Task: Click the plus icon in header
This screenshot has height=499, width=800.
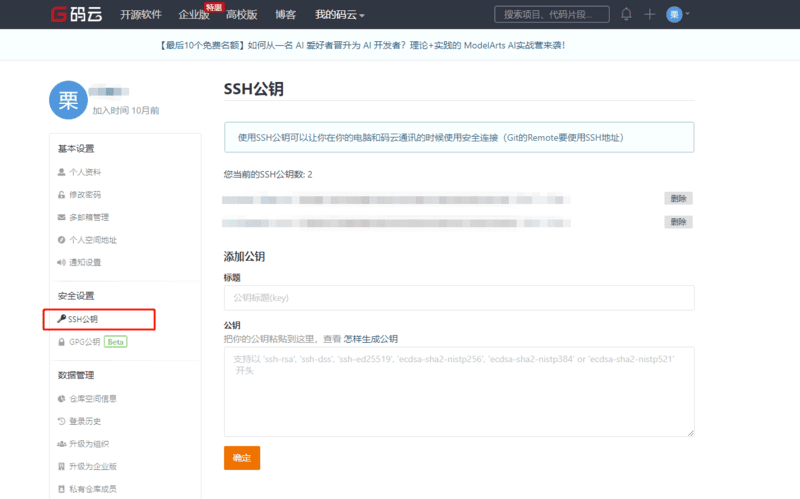Action: pyautogui.click(x=650, y=15)
